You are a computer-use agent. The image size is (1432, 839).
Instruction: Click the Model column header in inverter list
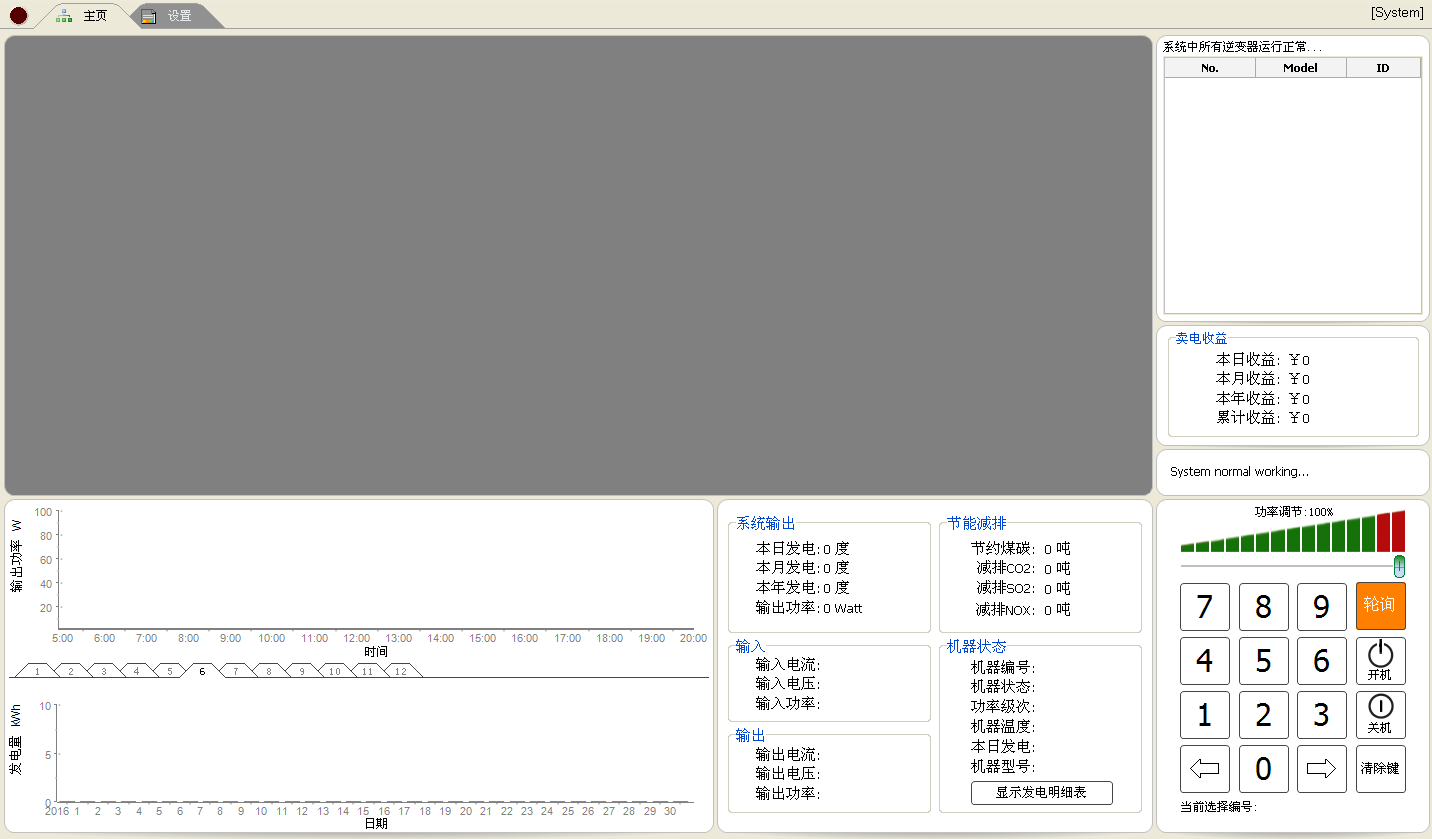1300,67
